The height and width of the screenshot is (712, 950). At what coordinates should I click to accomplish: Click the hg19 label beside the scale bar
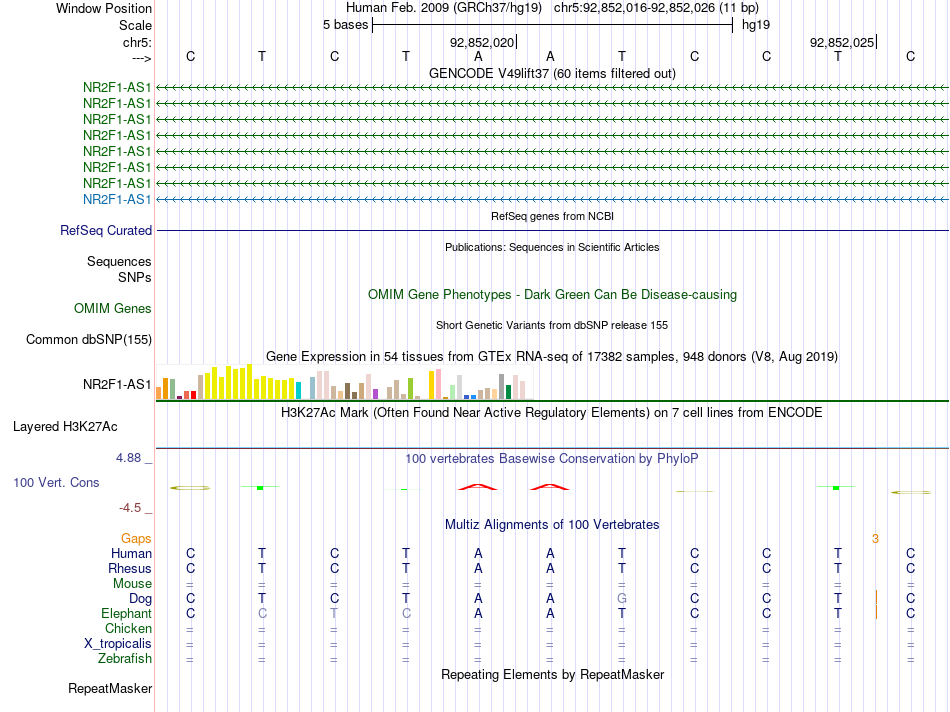point(756,25)
